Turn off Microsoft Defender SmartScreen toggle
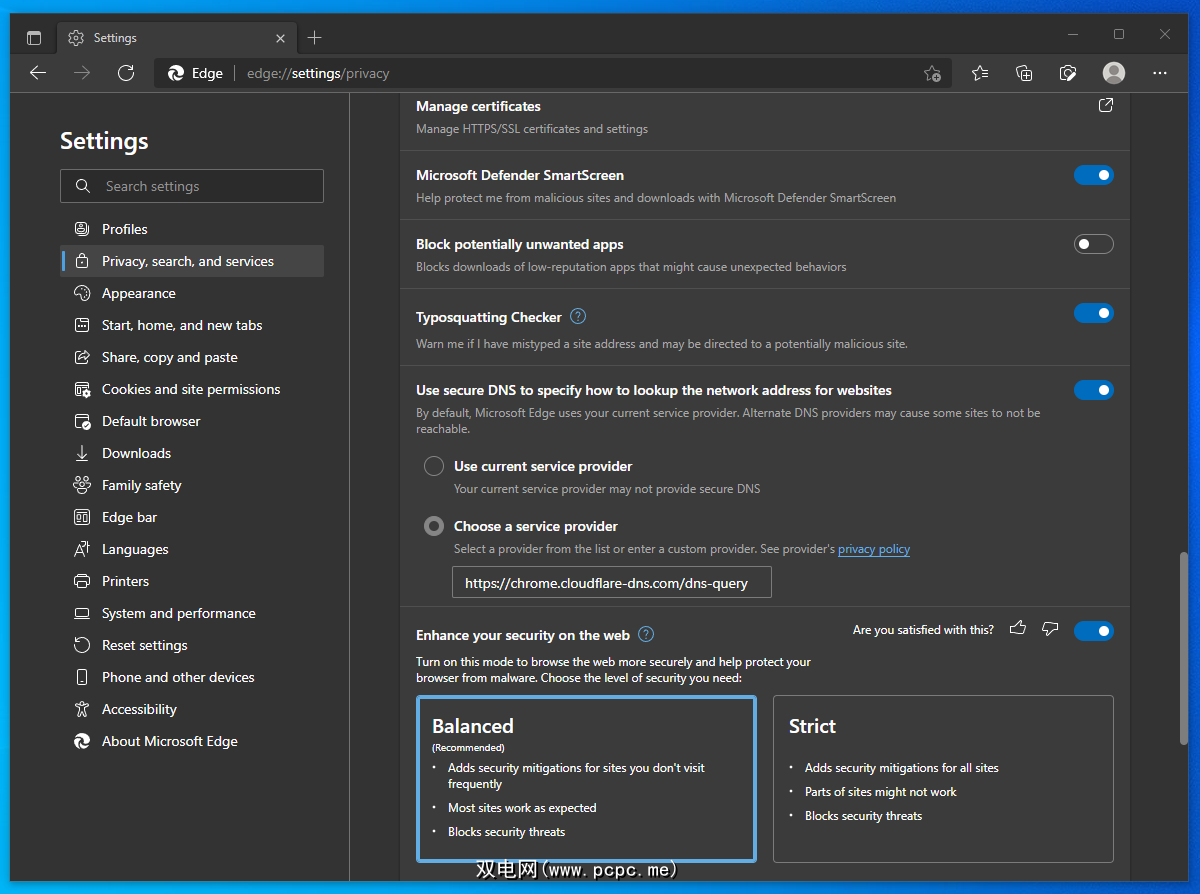This screenshot has height=894, width=1200. coord(1093,175)
